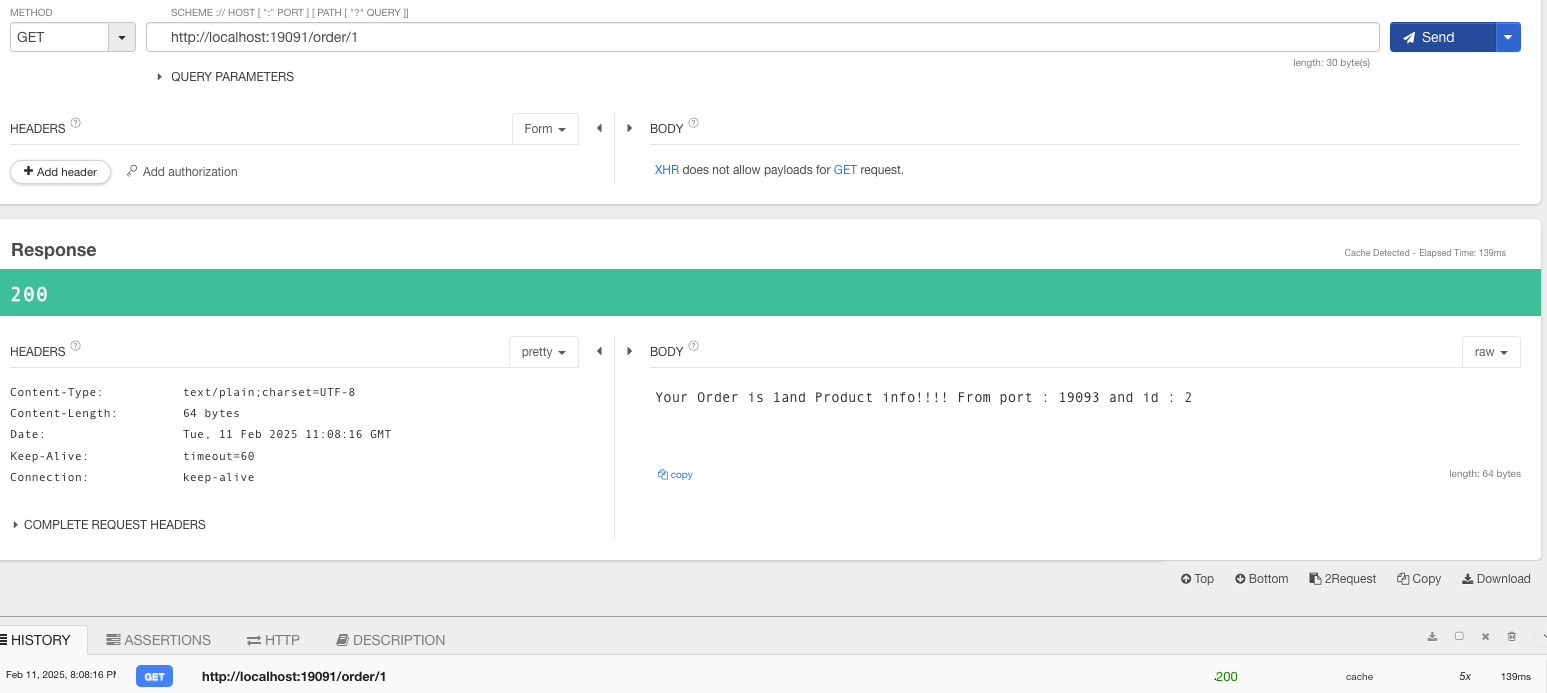Jump to Top of response
The image size is (1547, 693).
tap(1197, 579)
